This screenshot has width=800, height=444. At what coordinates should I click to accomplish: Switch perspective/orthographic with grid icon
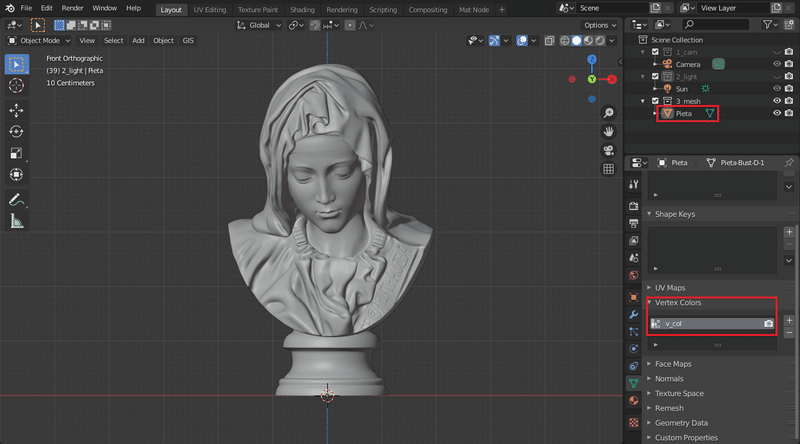[x=608, y=169]
